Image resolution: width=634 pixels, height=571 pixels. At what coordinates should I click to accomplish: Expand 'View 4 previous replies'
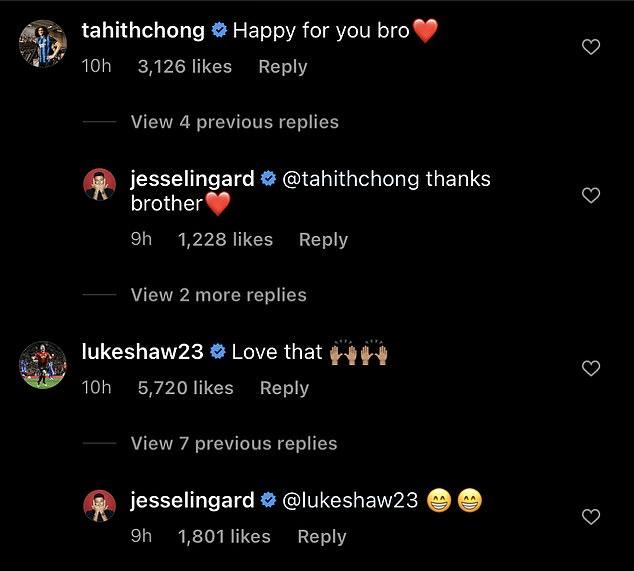click(x=235, y=122)
